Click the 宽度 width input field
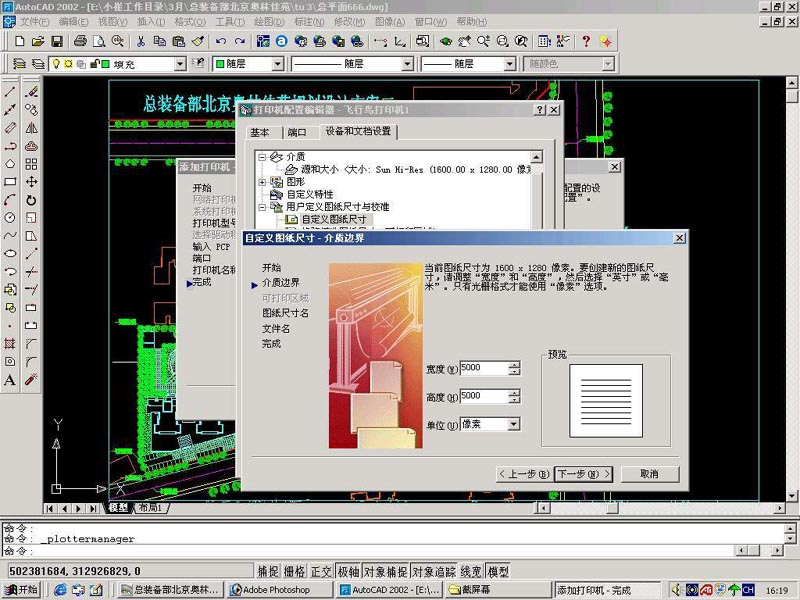This screenshot has height=600, width=800. click(x=484, y=368)
